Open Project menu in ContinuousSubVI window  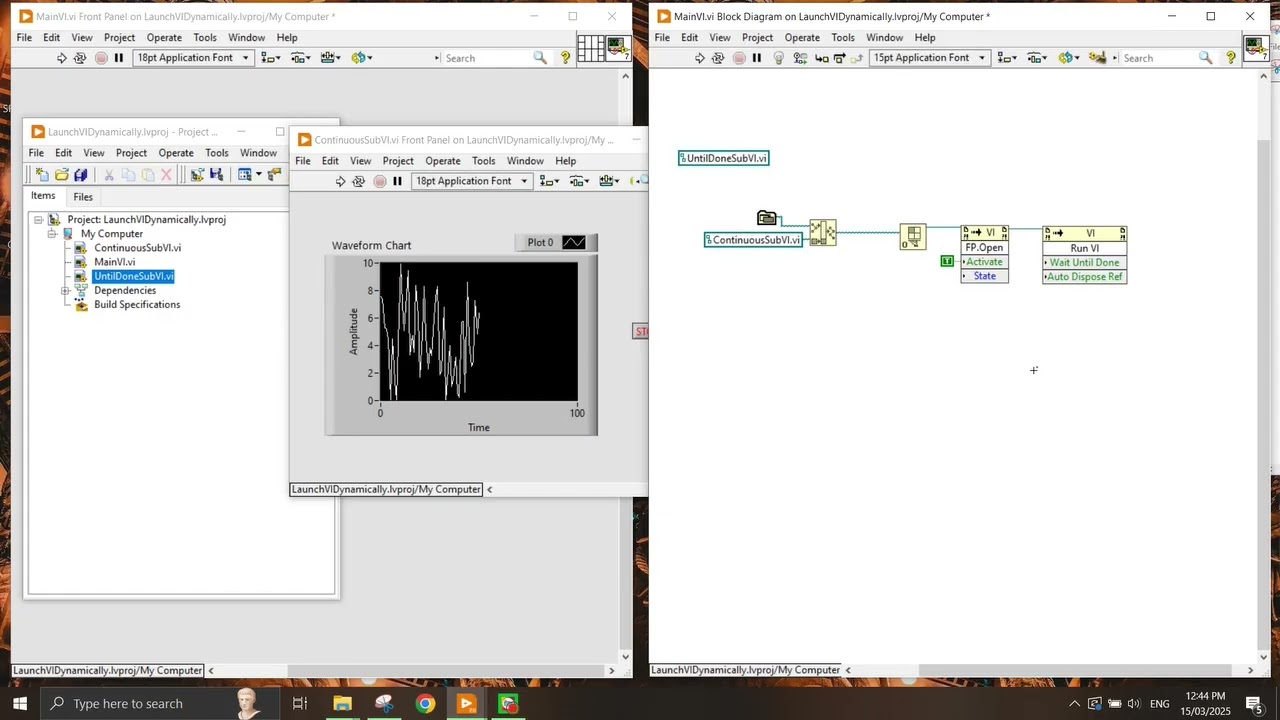(398, 161)
